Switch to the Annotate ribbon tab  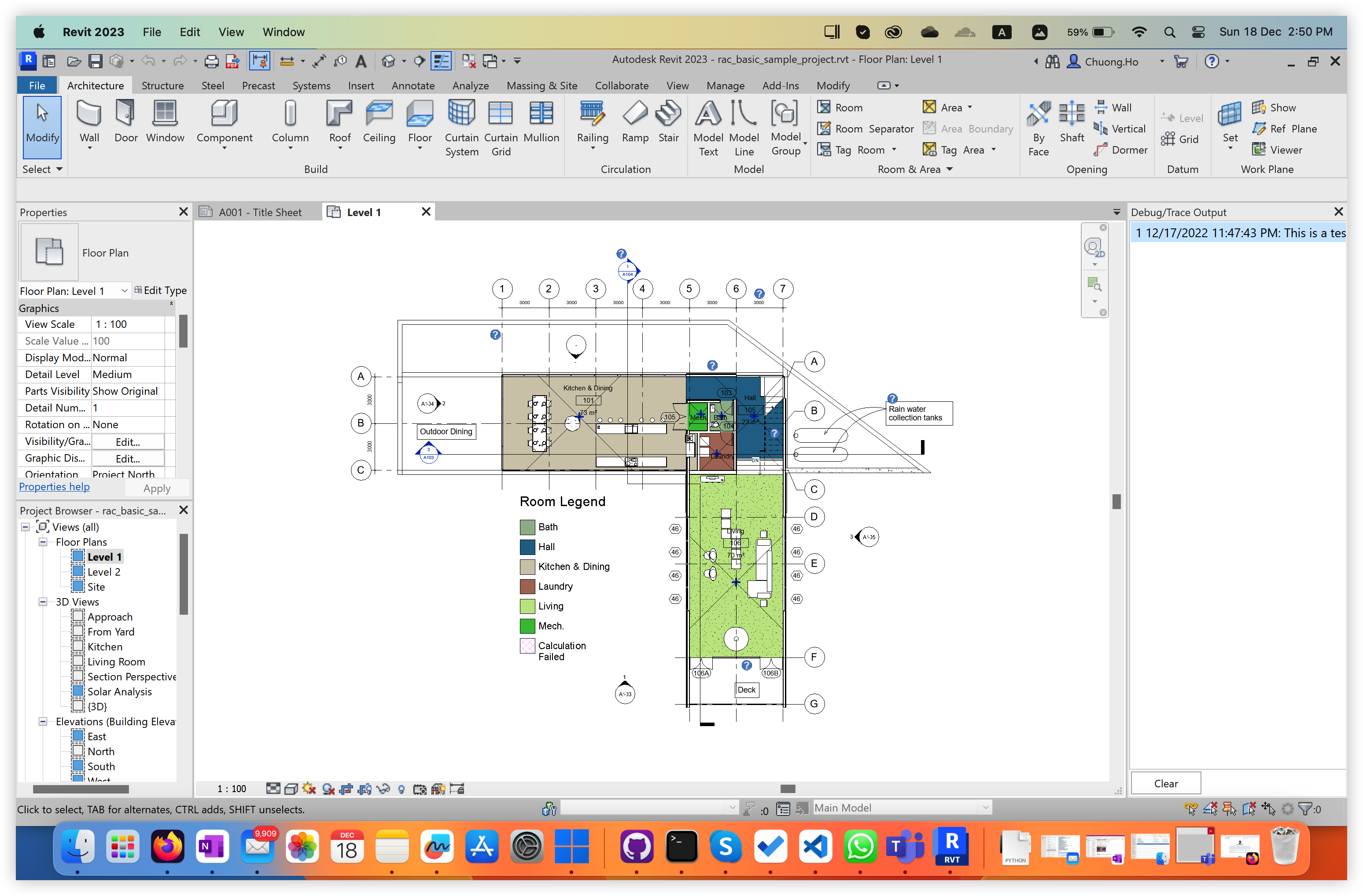coord(413,85)
